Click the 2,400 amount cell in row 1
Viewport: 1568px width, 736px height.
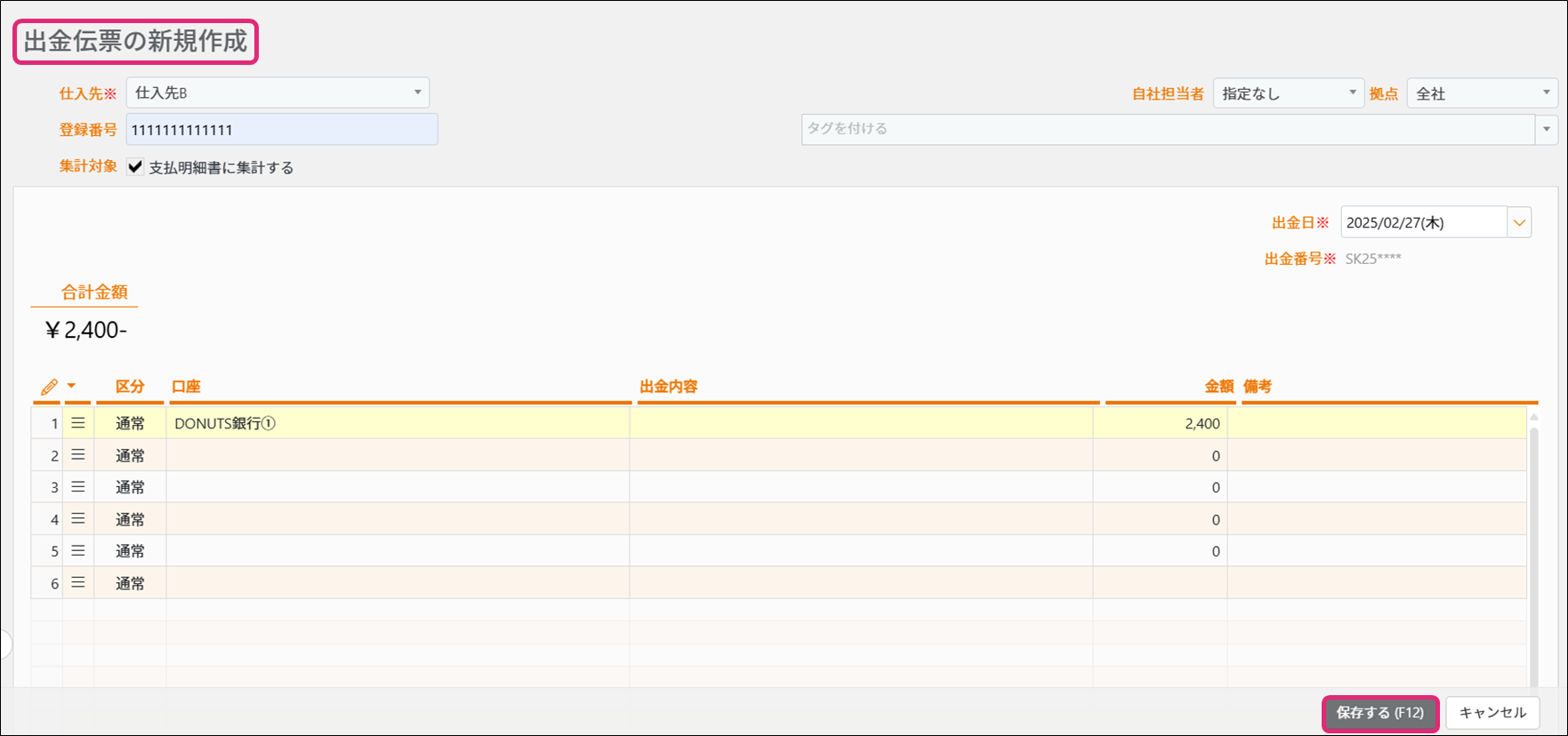(x=1160, y=423)
